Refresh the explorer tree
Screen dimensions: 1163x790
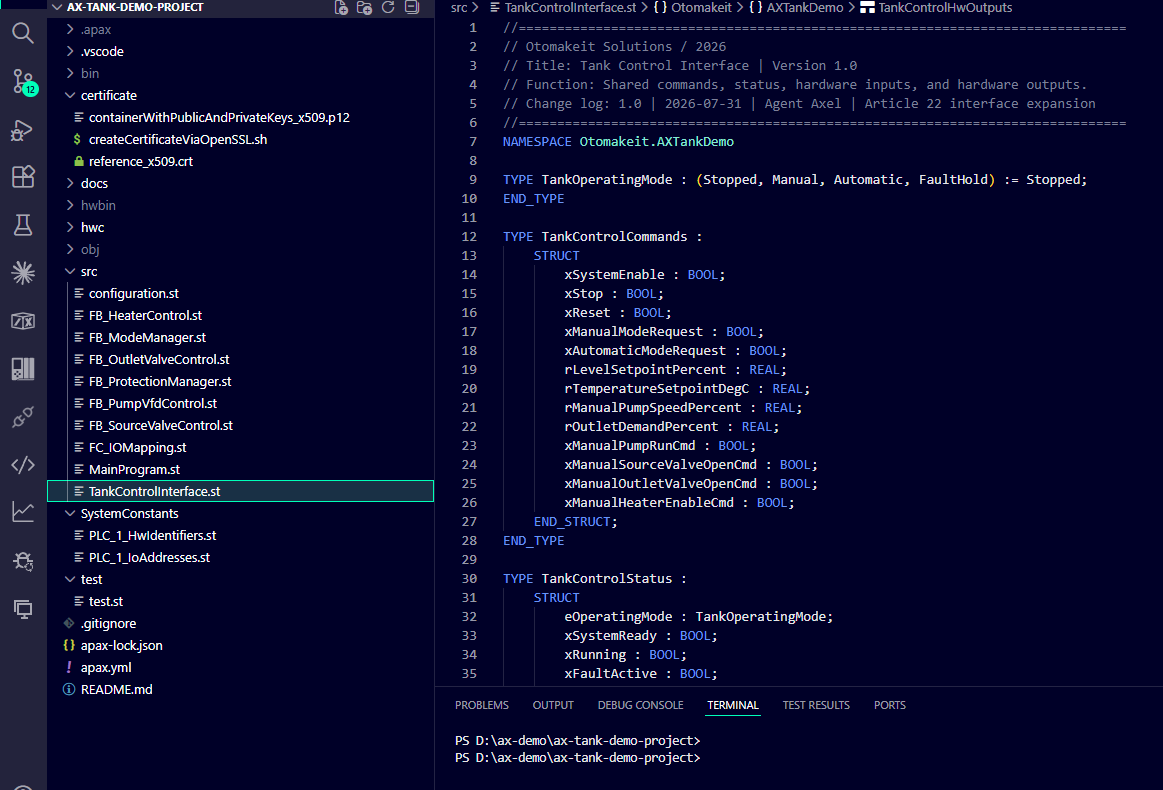point(388,7)
